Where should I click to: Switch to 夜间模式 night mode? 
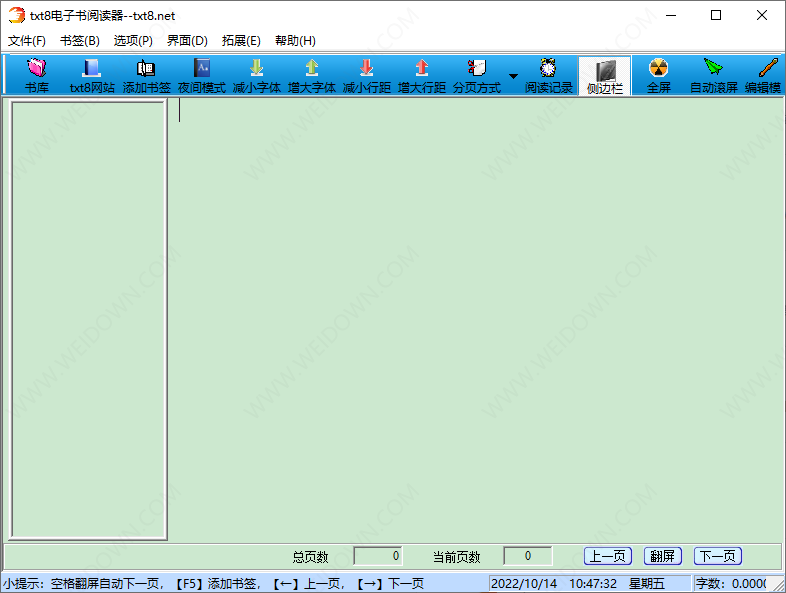(202, 75)
